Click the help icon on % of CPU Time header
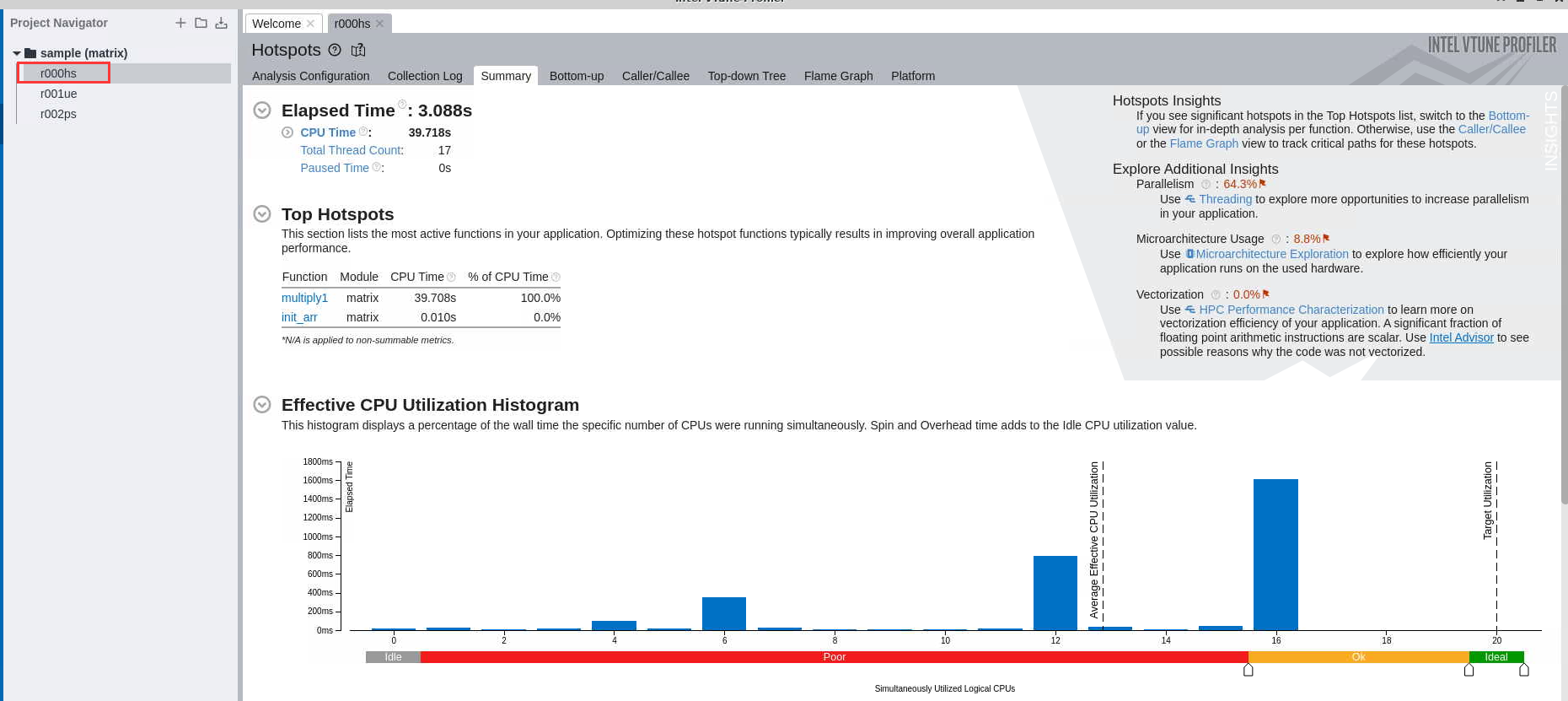 tap(556, 277)
